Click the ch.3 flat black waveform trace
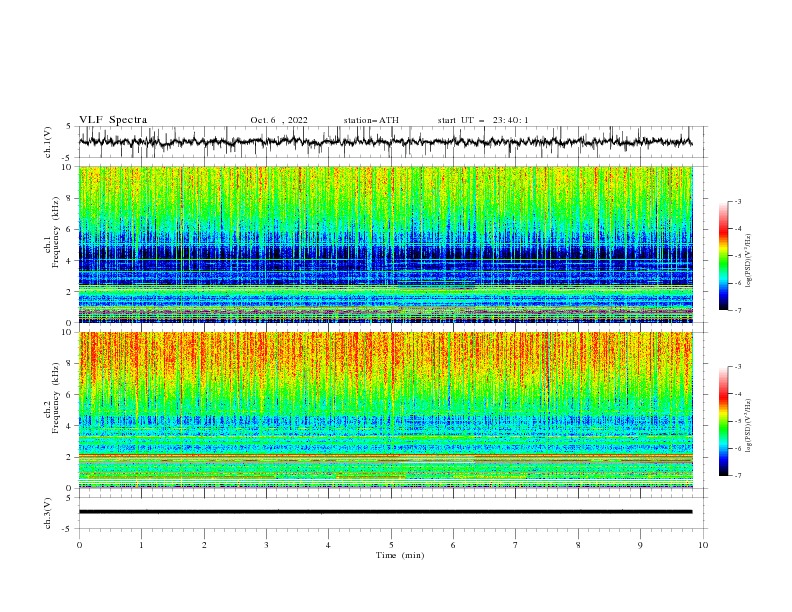The width and height of the screenshot is (792, 612). point(385,512)
